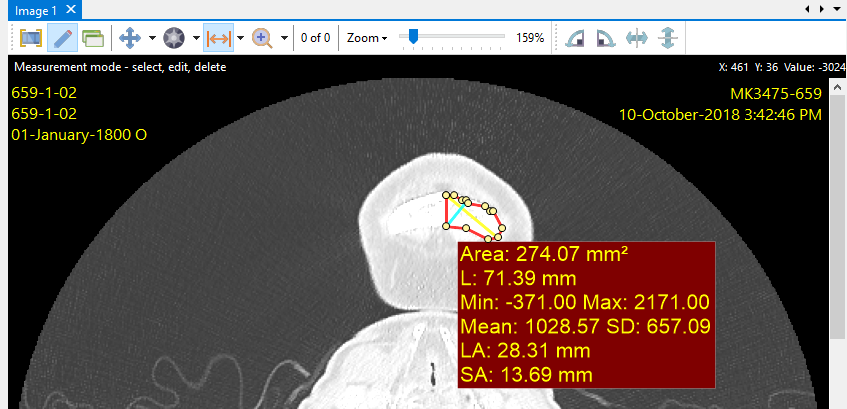Open the magnifier tool dropdown arrow
847x409 pixels.
tap(284, 38)
